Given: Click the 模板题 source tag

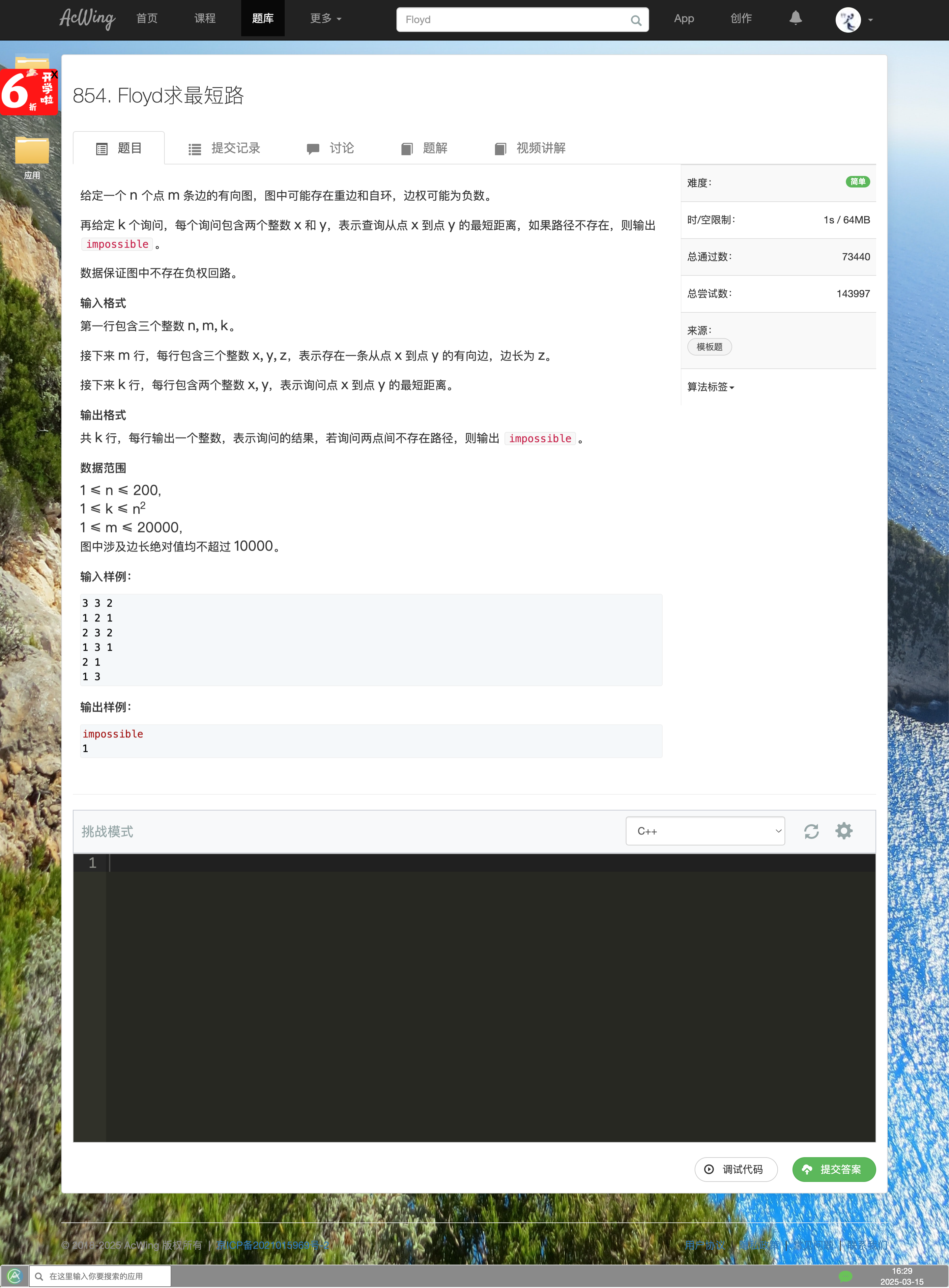Looking at the screenshot, I should click(709, 347).
